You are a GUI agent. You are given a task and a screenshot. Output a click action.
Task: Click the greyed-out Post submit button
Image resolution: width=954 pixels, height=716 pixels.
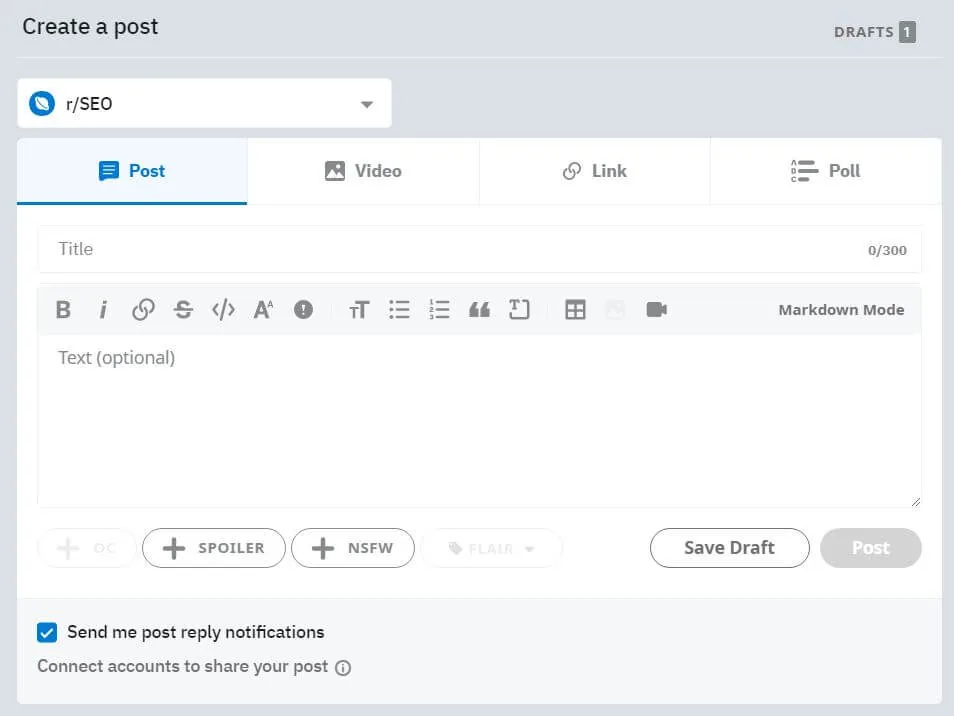[871, 548]
